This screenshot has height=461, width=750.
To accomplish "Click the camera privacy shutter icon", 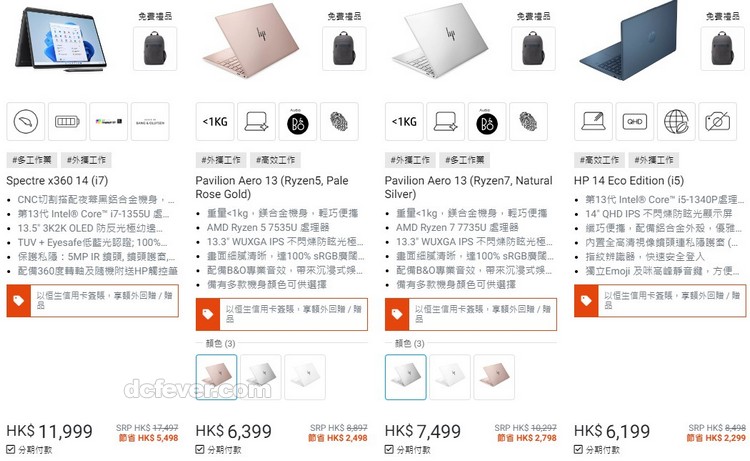I will (x=717, y=121).
